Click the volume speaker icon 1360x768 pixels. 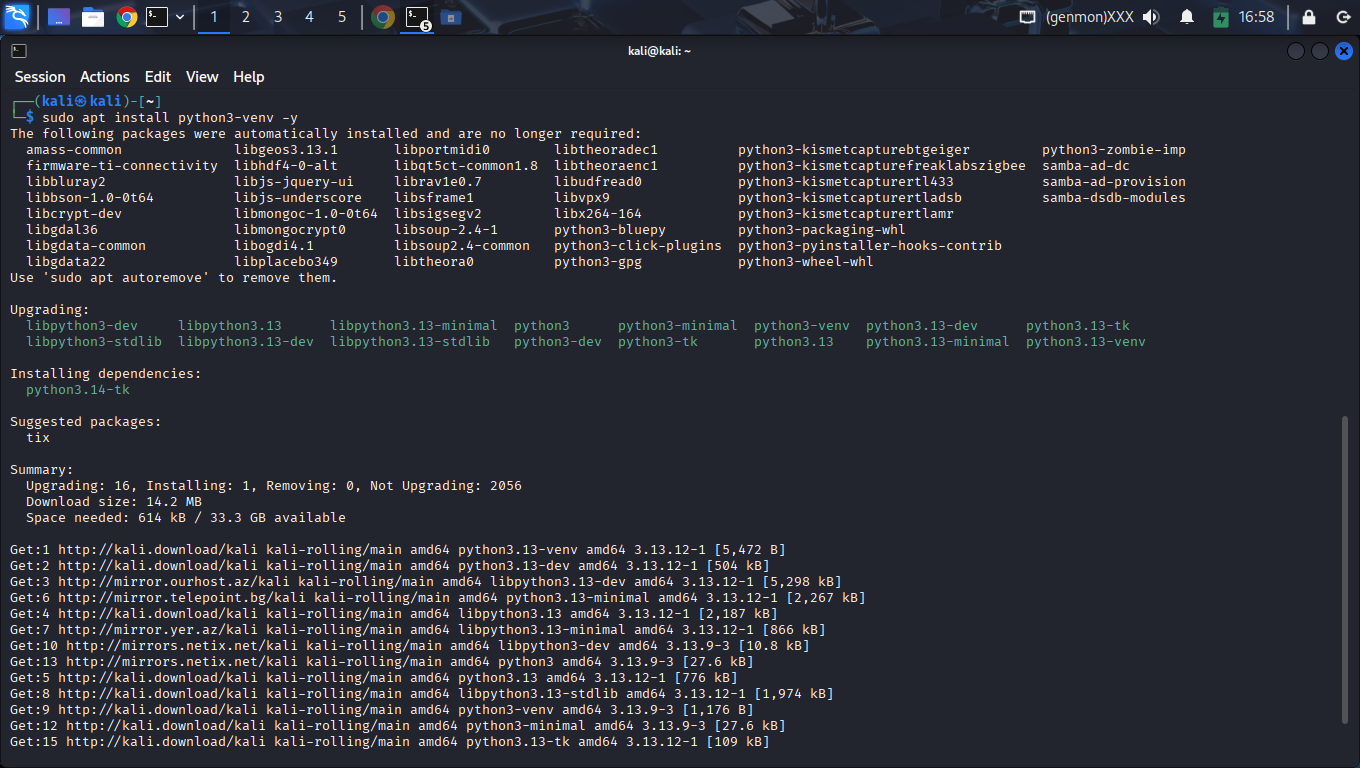tap(1151, 17)
